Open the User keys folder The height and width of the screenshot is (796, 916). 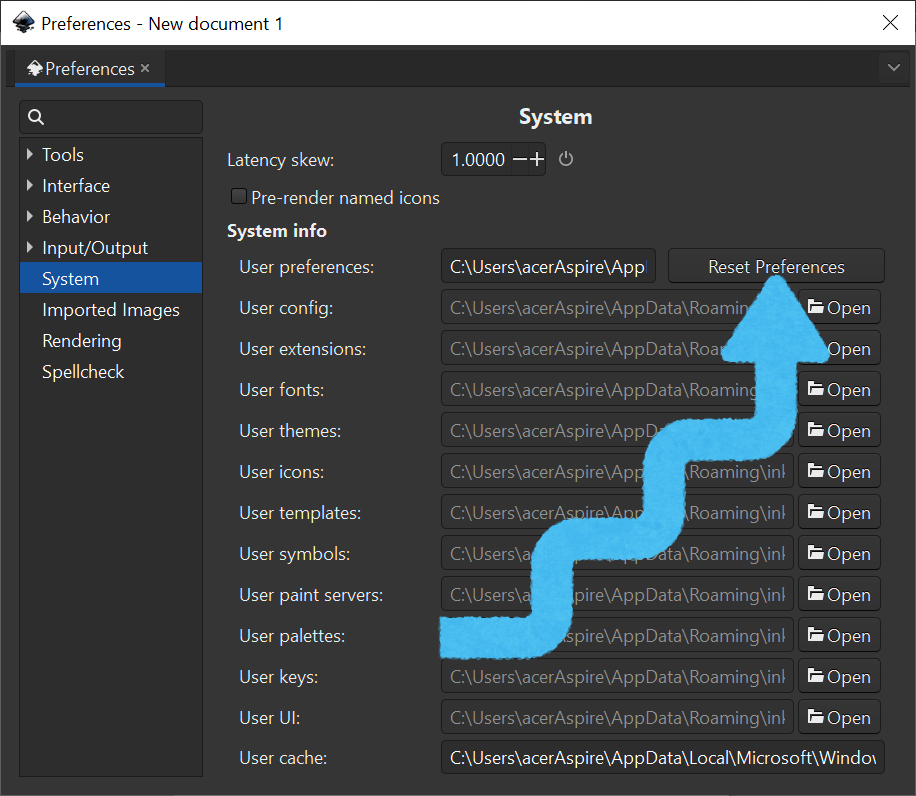coord(839,677)
